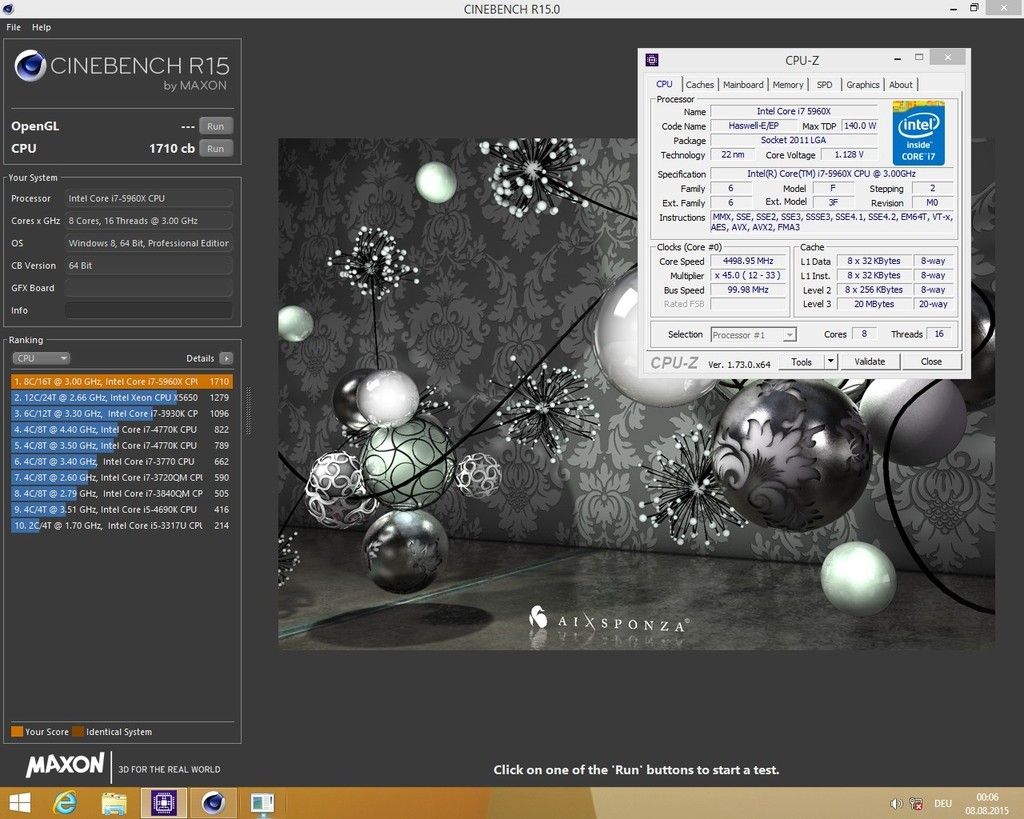Click the Close button in CPU-Z
Image resolution: width=1024 pixels, height=819 pixels.
pyautogui.click(x=931, y=362)
